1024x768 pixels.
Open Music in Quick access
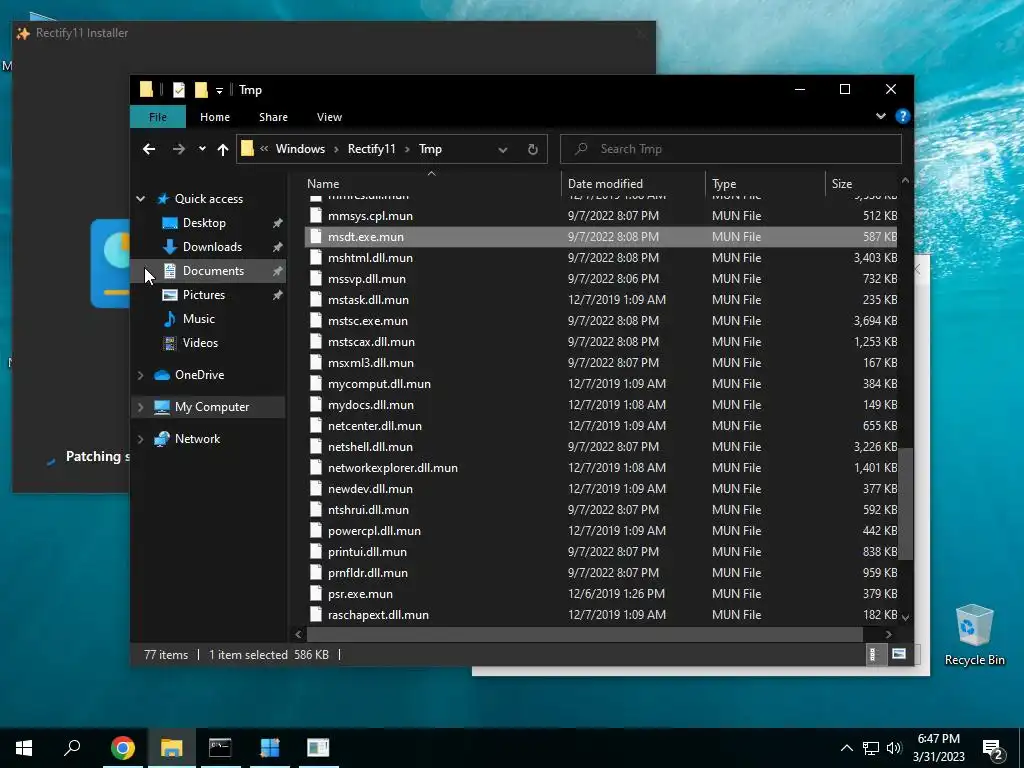tap(199, 319)
